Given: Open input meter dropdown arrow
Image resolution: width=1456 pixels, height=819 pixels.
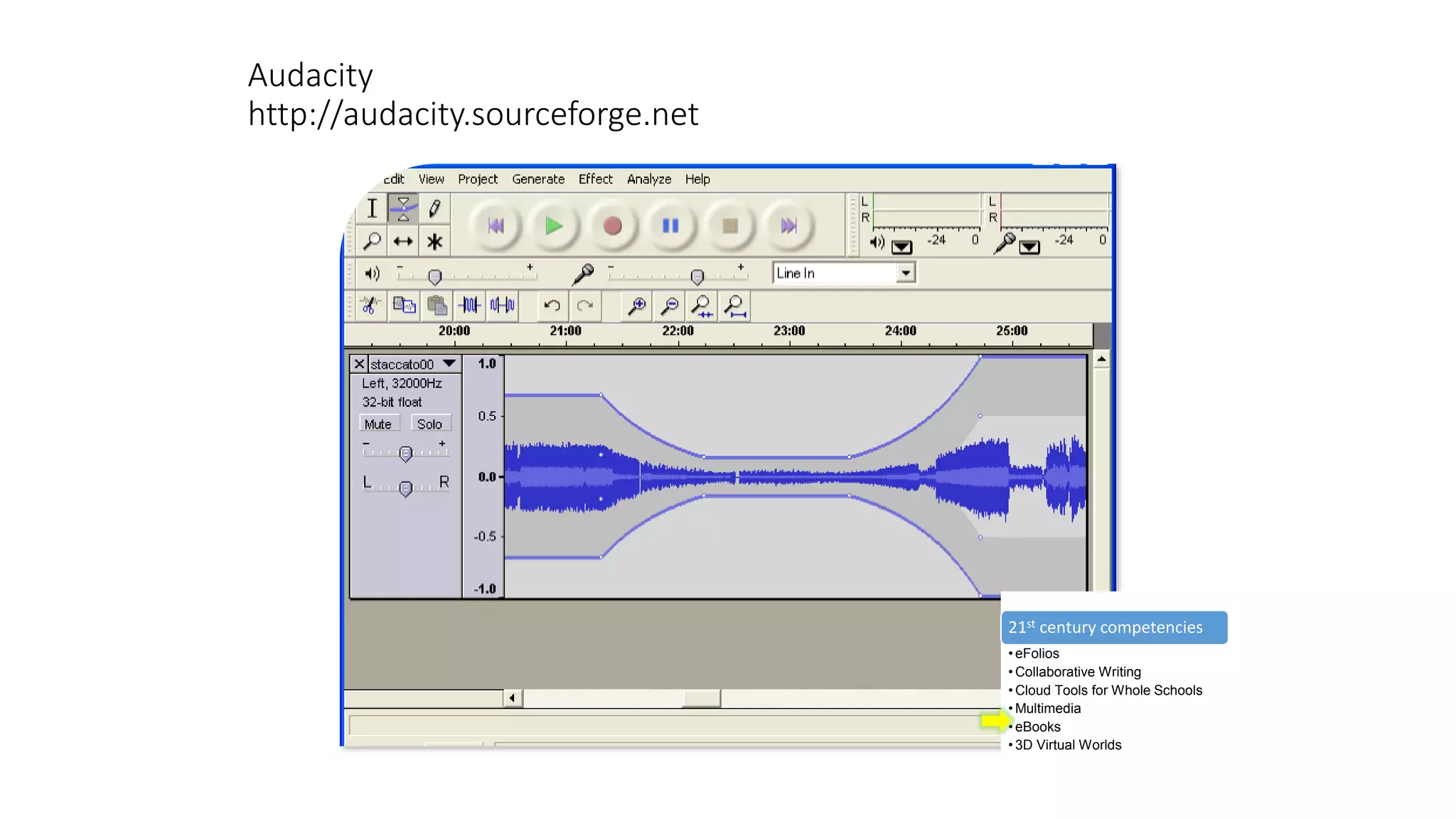Looking at the screenshot, I should 1029,247.
